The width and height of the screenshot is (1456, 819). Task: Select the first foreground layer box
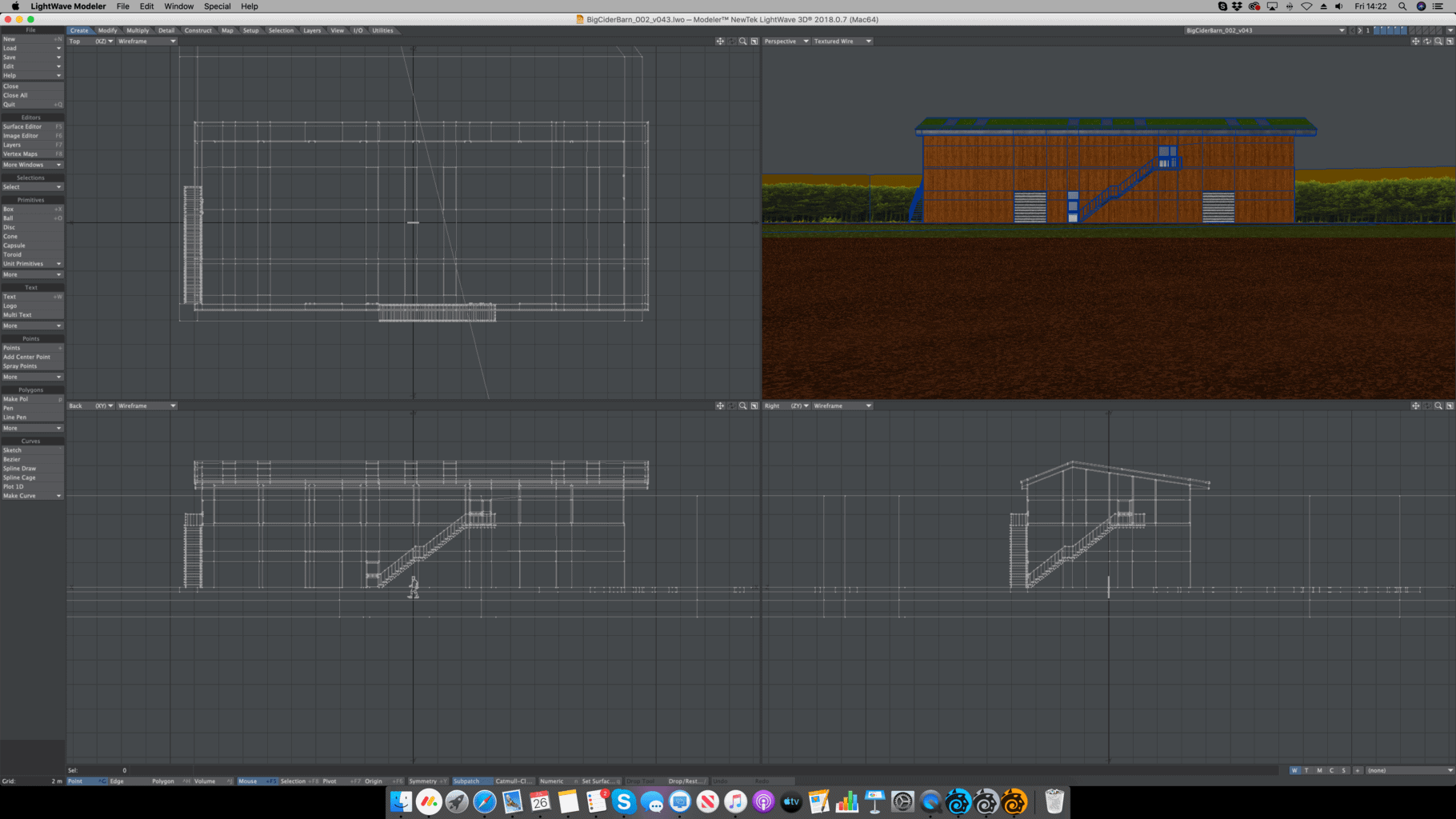(x=1378, y=30)
